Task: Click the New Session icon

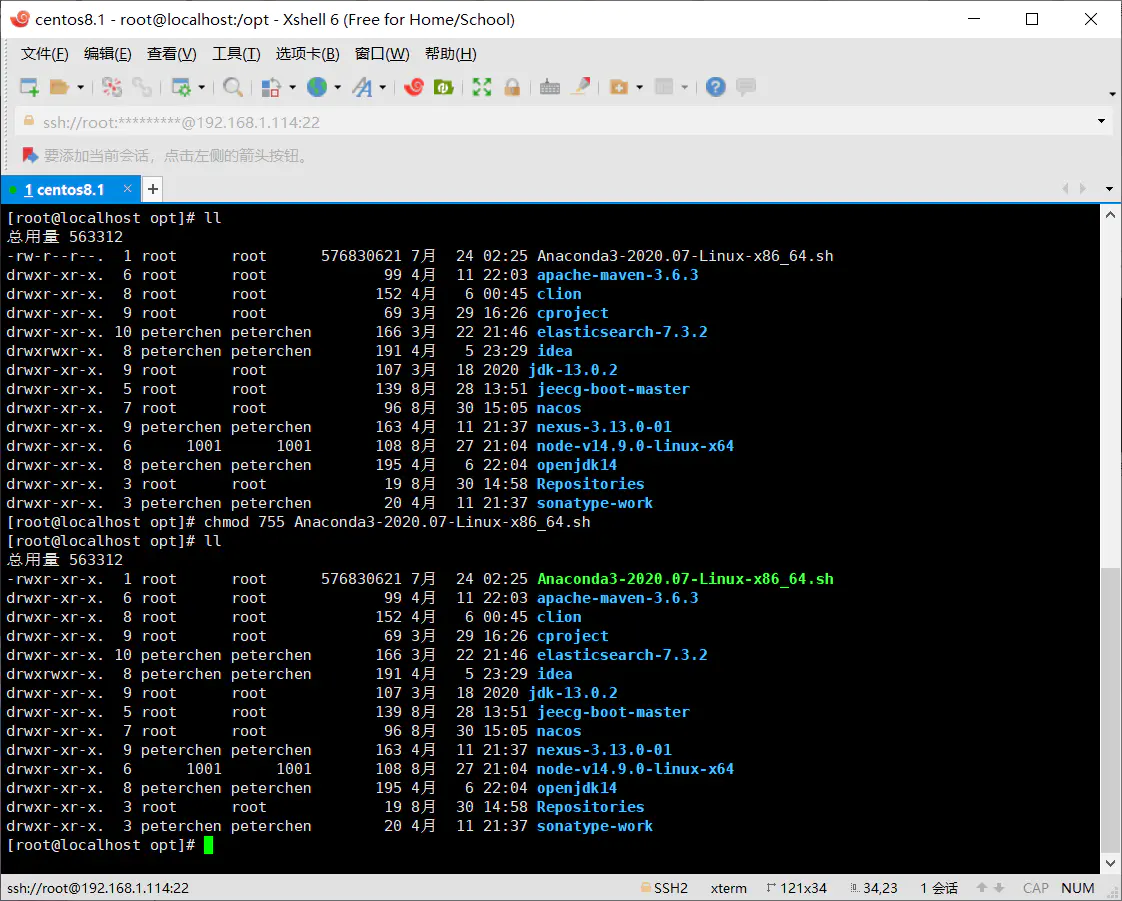Action: tap(29, 88)
